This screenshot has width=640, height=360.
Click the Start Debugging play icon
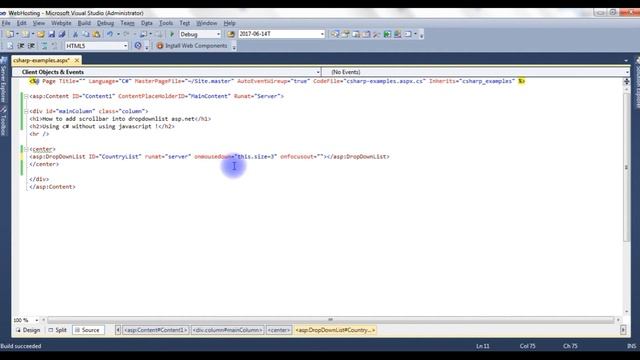pos(172,34)
